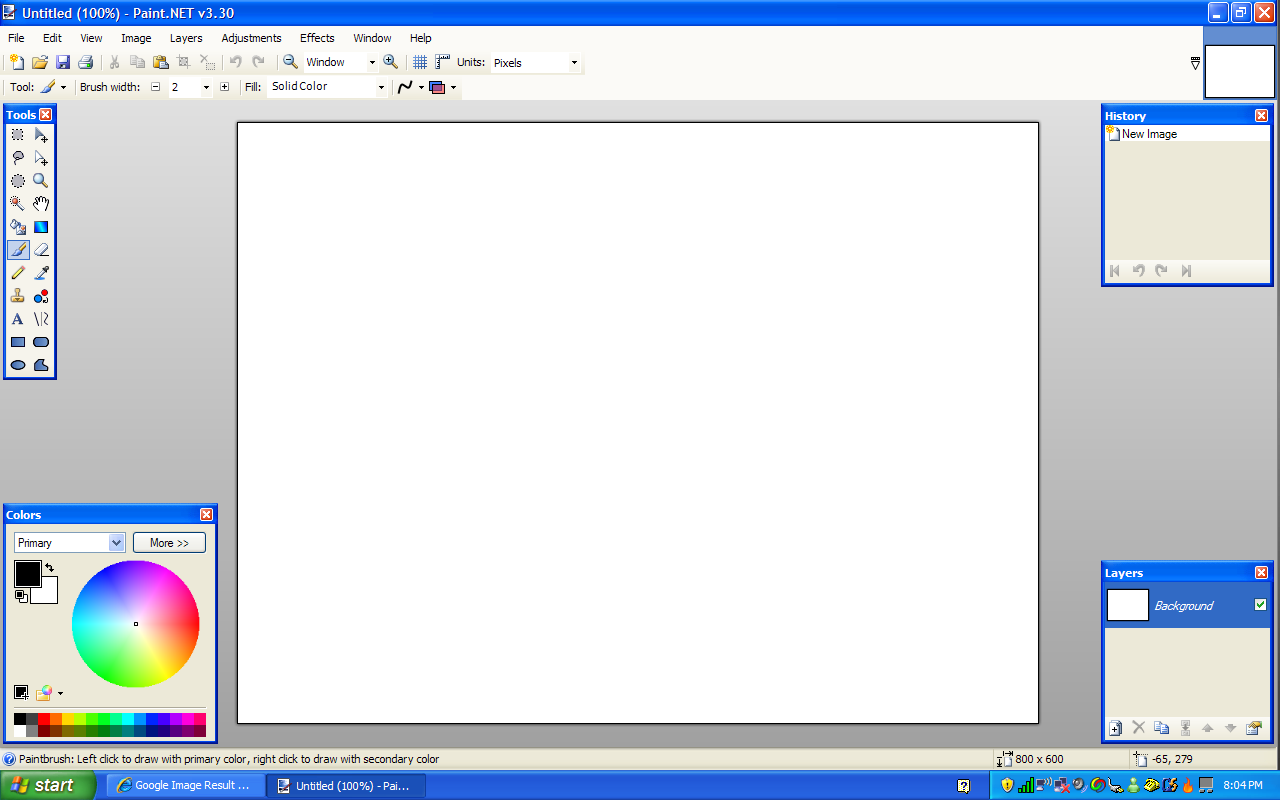
Task: Select the Text tool
Action: 18,319
